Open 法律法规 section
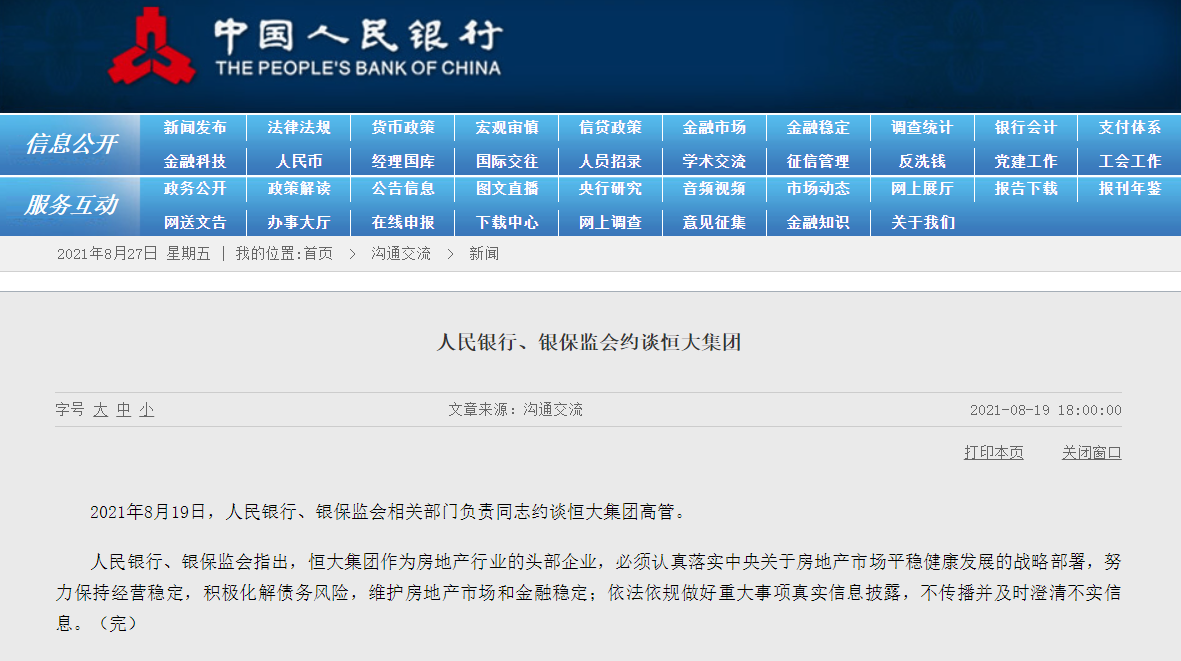 pos(299,127)
